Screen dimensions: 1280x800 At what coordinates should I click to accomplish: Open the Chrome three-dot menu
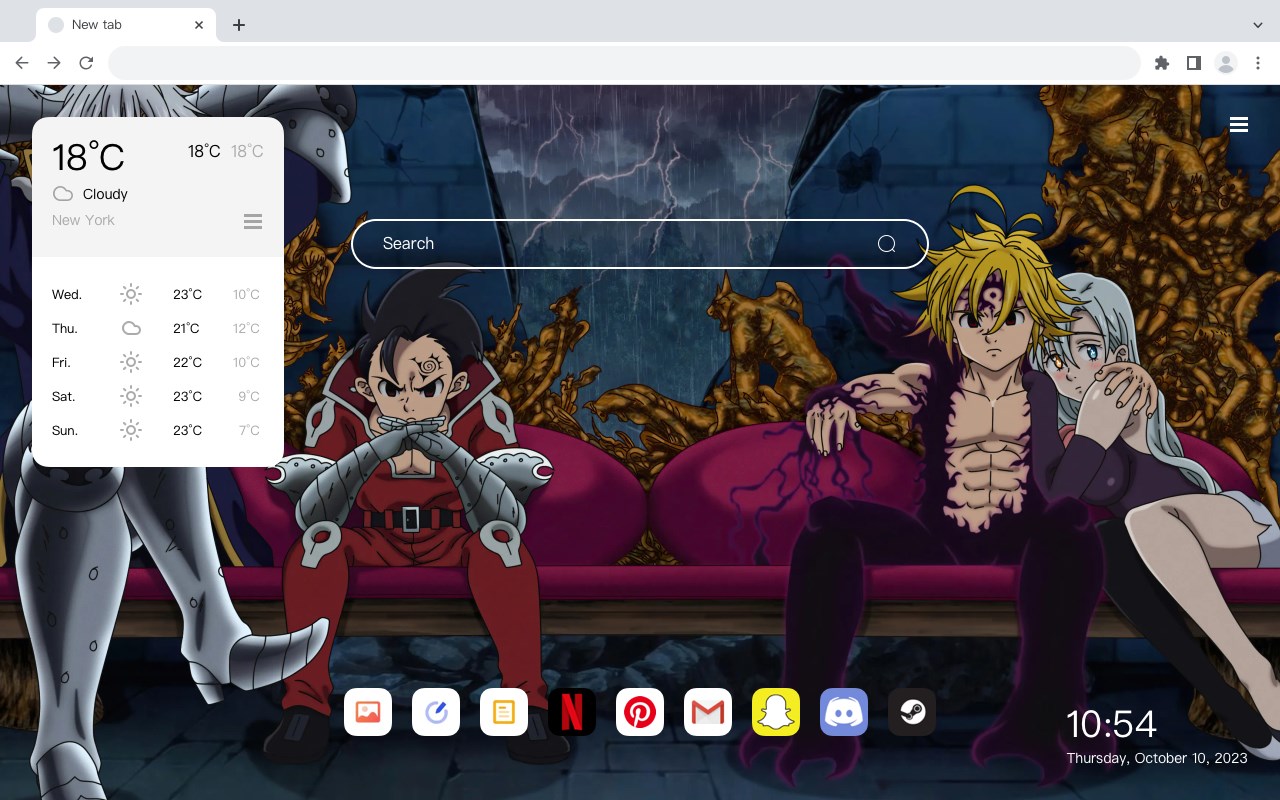pyautogui.click(x=1258, y=63)
